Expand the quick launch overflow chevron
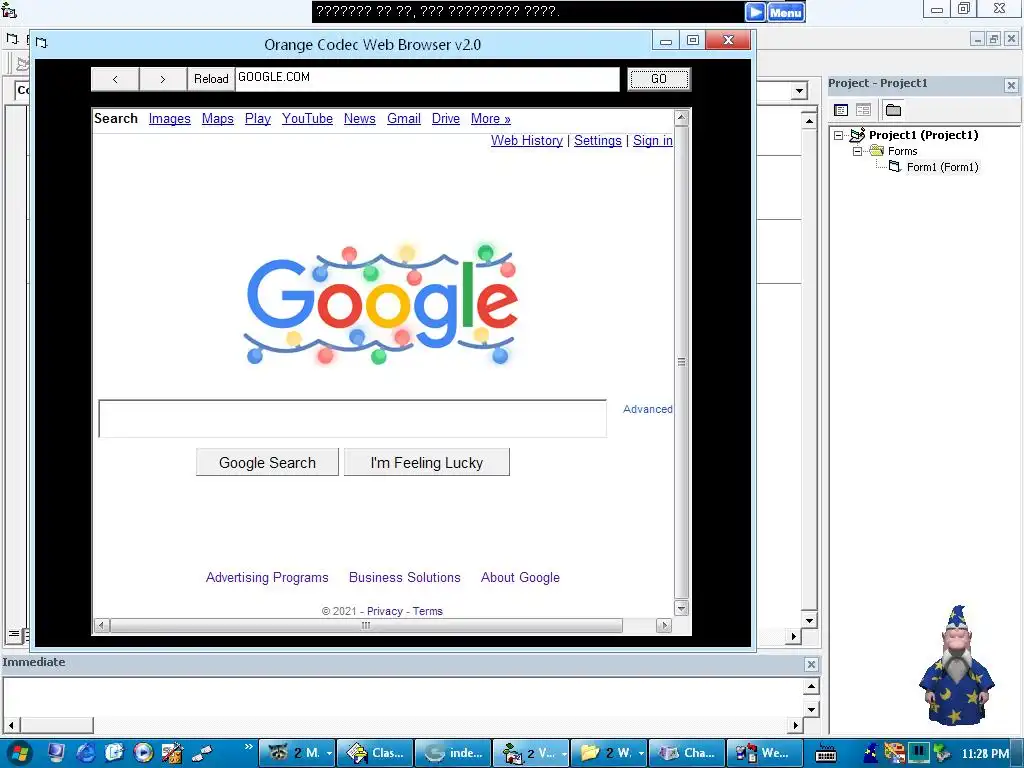This screenshot has width=1024, height=768. pyautogui.click(x=248, y=746)
